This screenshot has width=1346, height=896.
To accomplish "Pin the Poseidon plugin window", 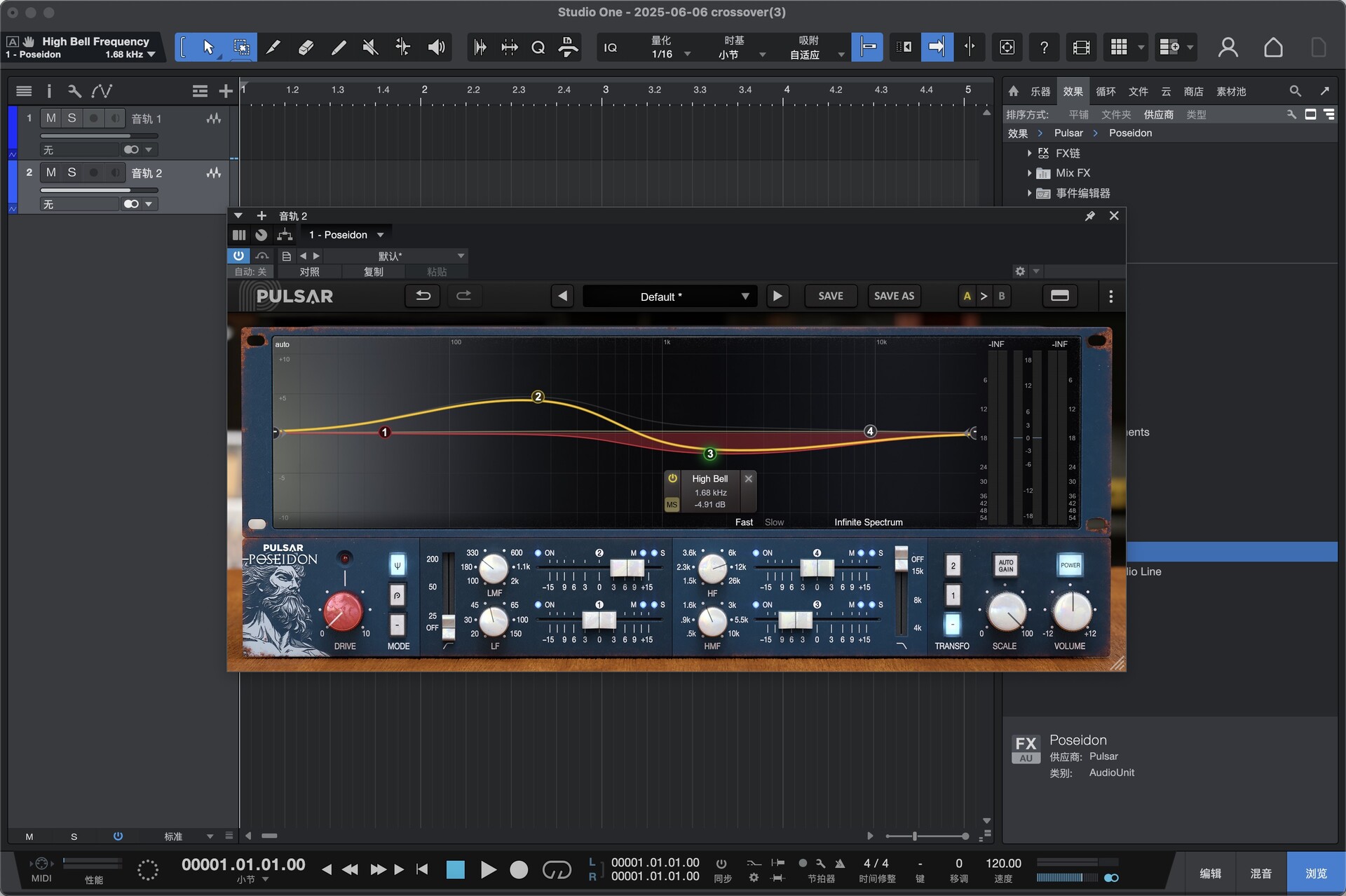I will point(1089,216).
